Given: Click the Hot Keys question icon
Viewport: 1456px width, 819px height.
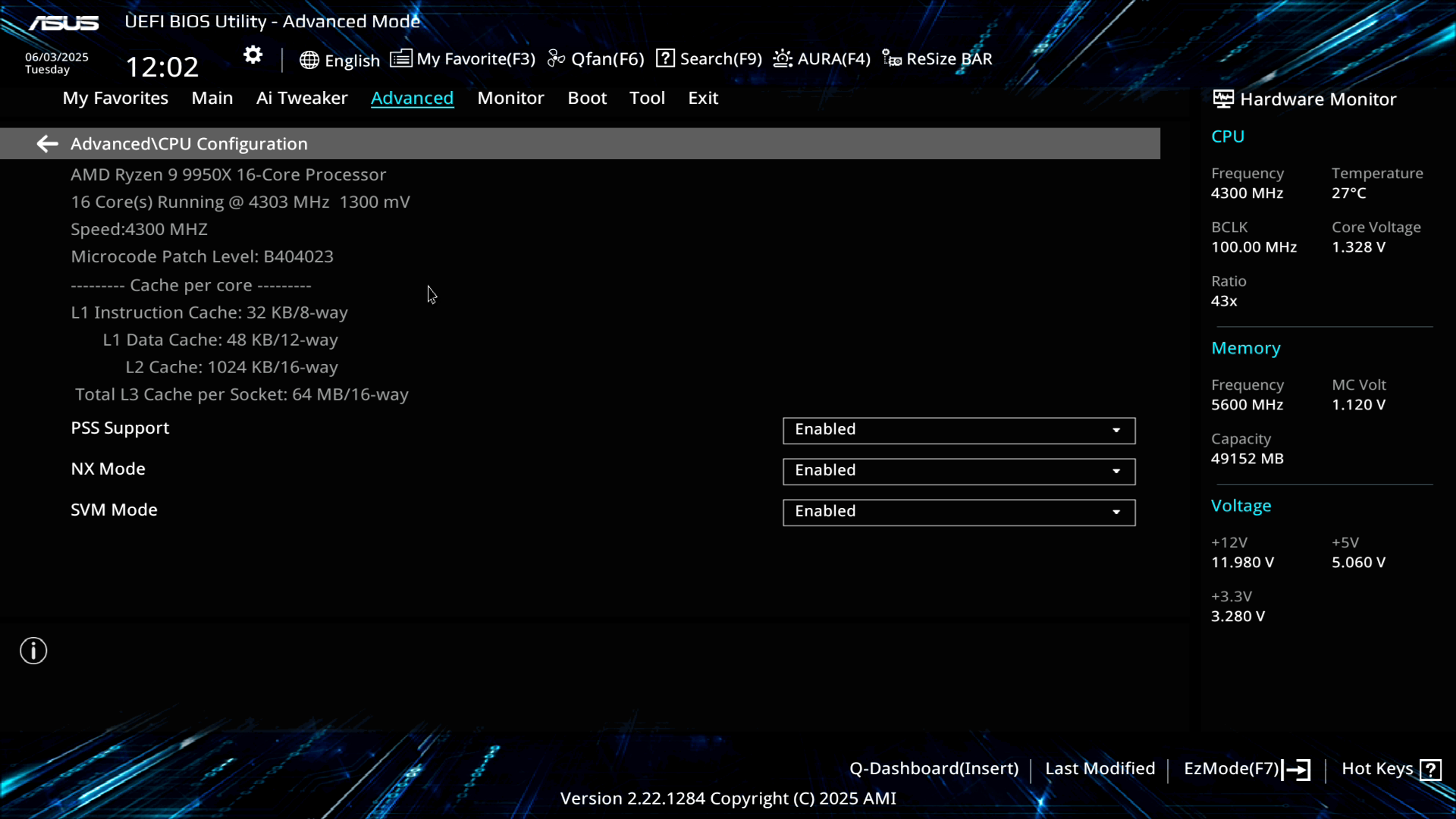Looking at the screenshot, I should coord(1430,770).
